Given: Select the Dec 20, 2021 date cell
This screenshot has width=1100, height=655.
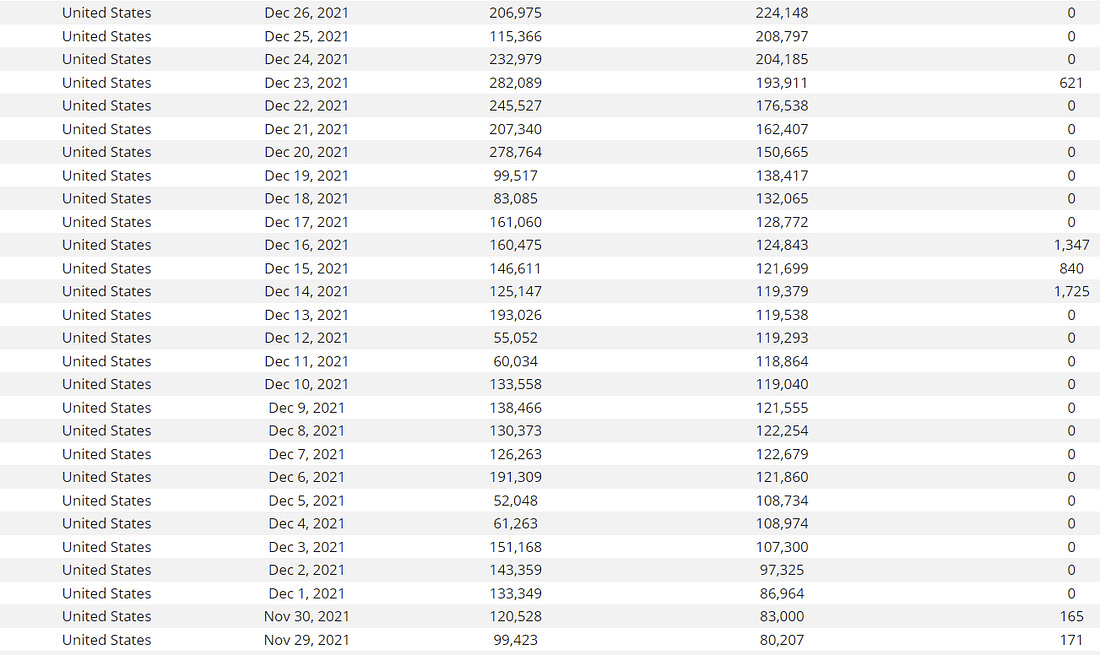Looking at the screenshot, I should click(x=306, y=152).
